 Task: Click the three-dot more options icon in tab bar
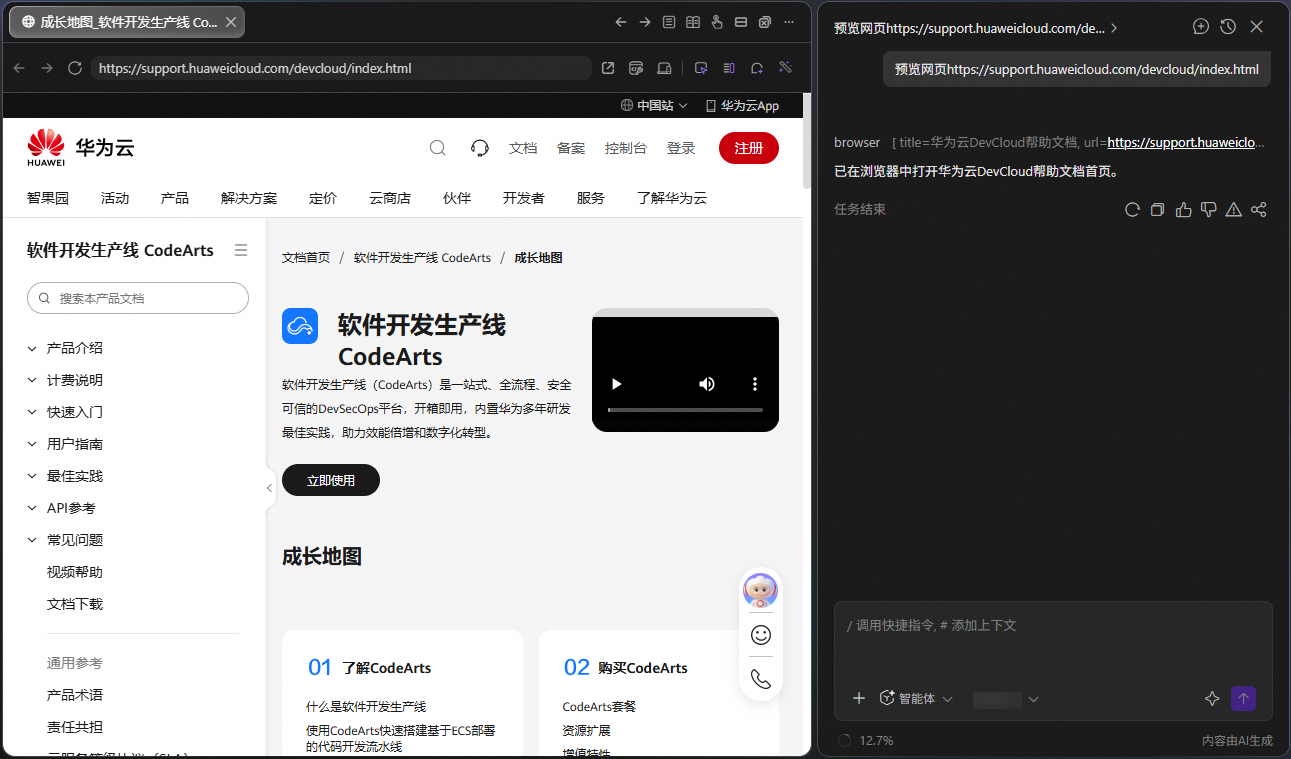click(x=789, y=22)
